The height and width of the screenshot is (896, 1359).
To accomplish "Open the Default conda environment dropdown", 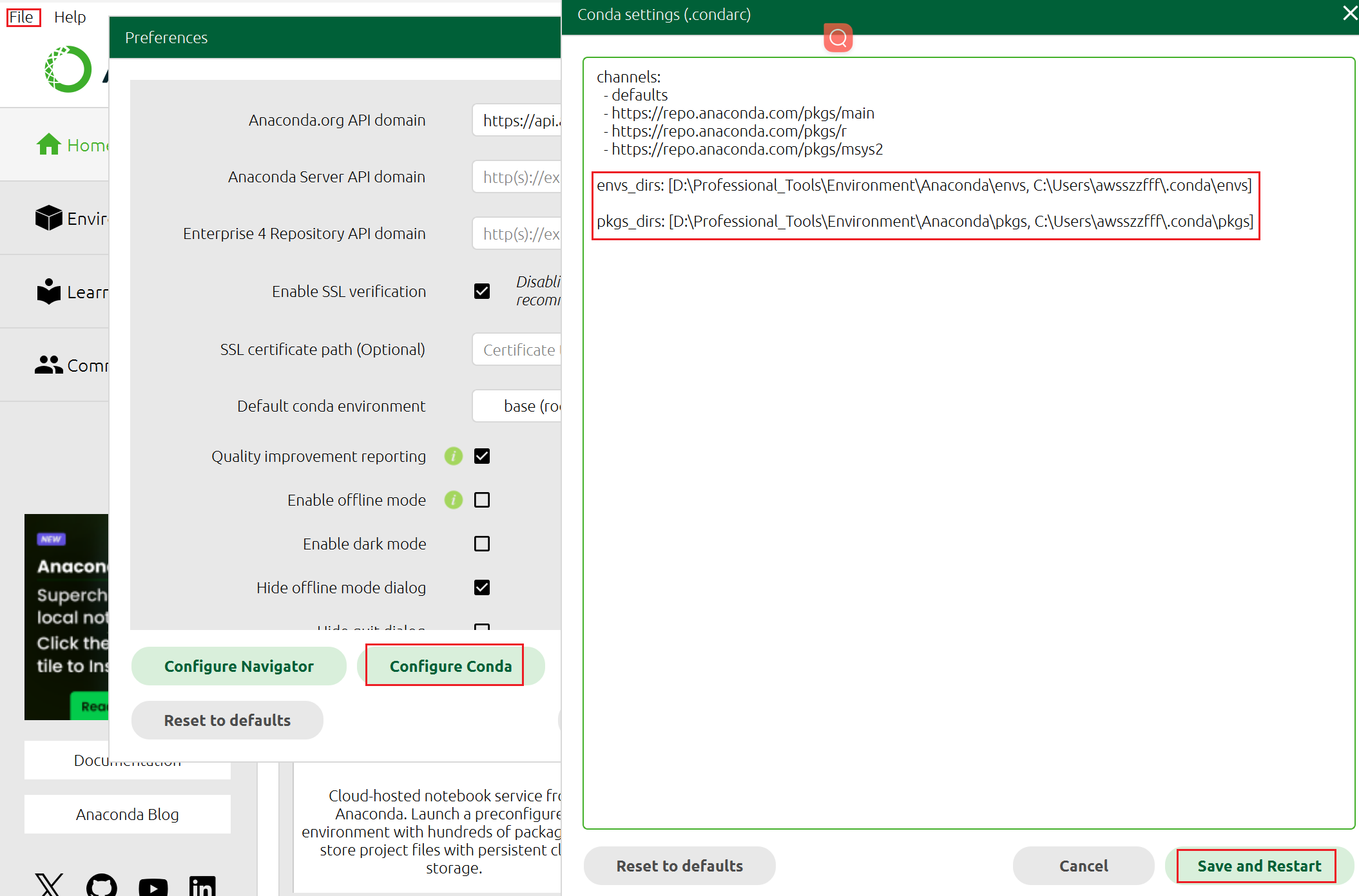I will point(517,406).
